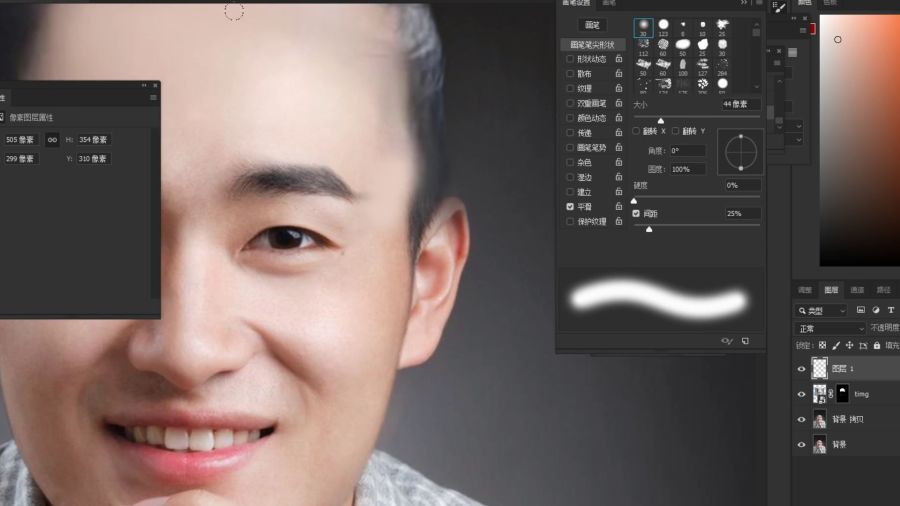Switch to the 通道 channels tab
This screenshot has height=506, width=900.
pos(857,290)
